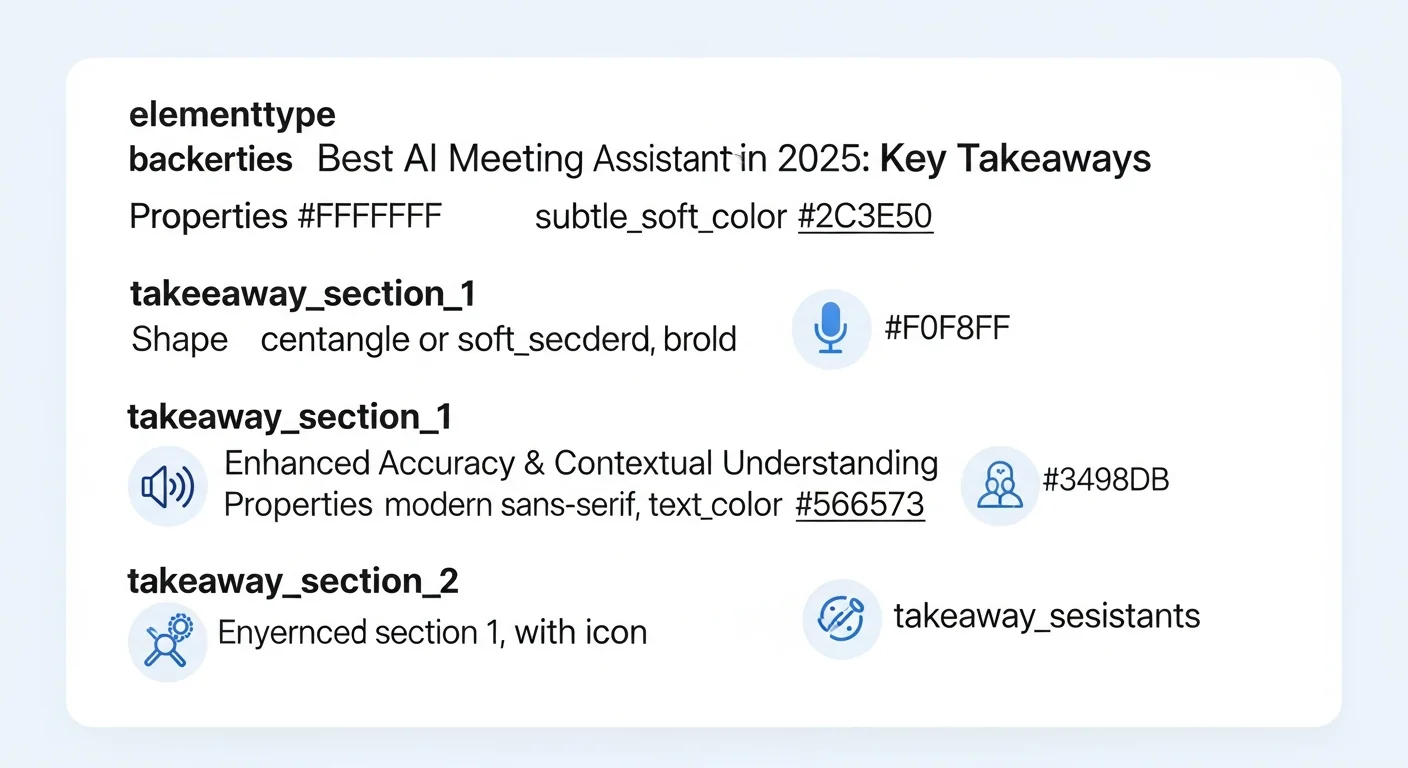Click the takeaway_section_2 heading
The height and width of the screenshot is (768, 1408).
tap(293, 581)
